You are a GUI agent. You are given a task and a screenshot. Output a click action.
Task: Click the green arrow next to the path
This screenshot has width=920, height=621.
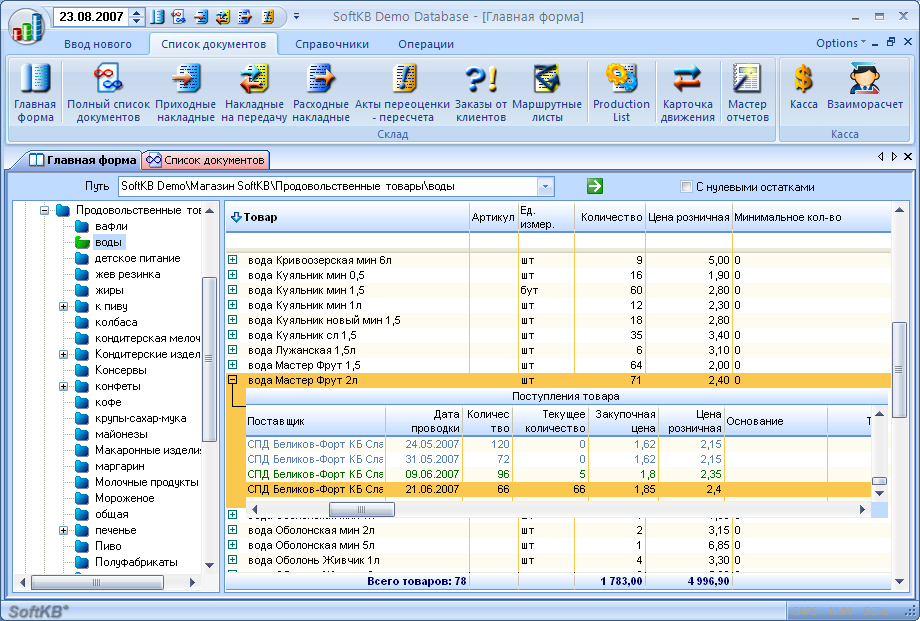point(595,186)
